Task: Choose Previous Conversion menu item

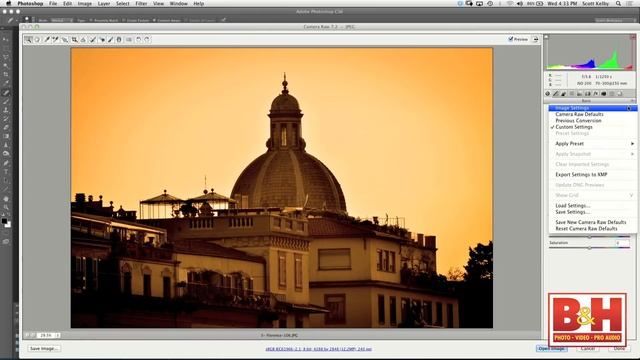Action: coord(593,121)
